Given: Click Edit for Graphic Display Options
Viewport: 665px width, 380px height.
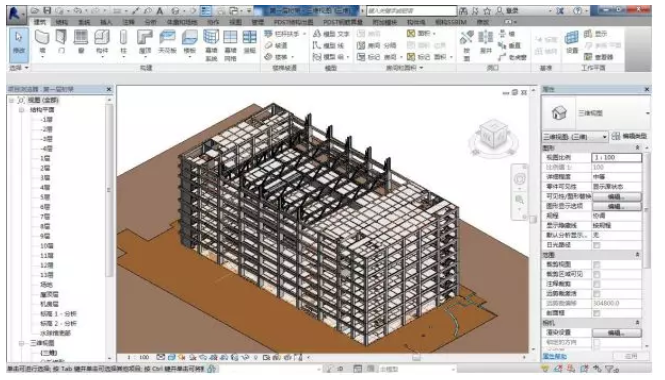Looking at the screenshot, I should click(617, 206).
